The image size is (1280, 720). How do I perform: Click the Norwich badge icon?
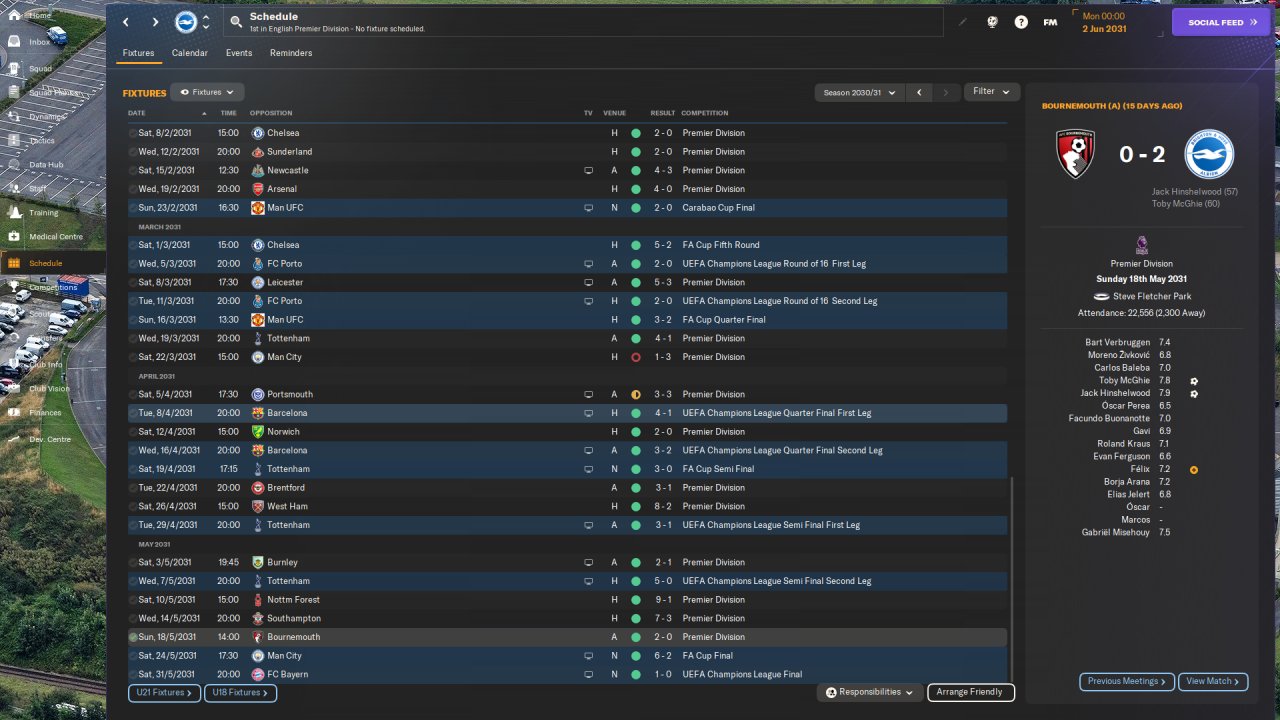258,432
